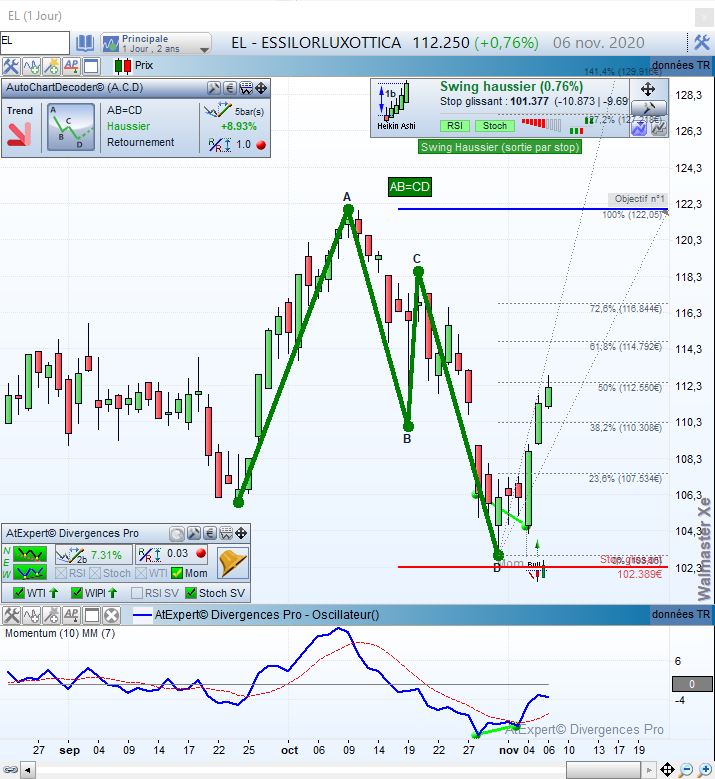Open the symbol guide book icon

pyautogui.click(x=84, y=43)
